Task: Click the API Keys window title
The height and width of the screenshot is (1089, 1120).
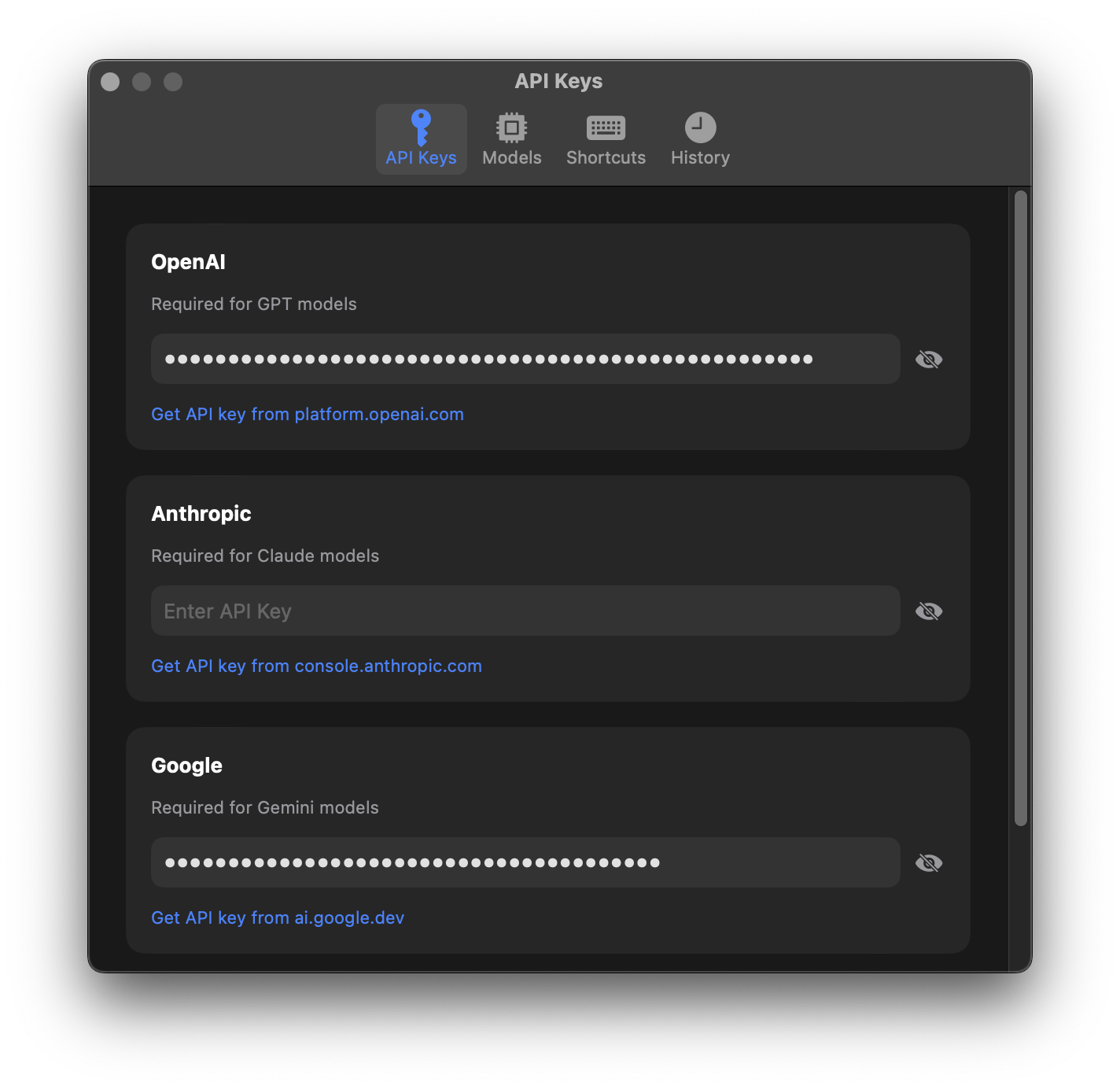Action: (x=558, y=81)
